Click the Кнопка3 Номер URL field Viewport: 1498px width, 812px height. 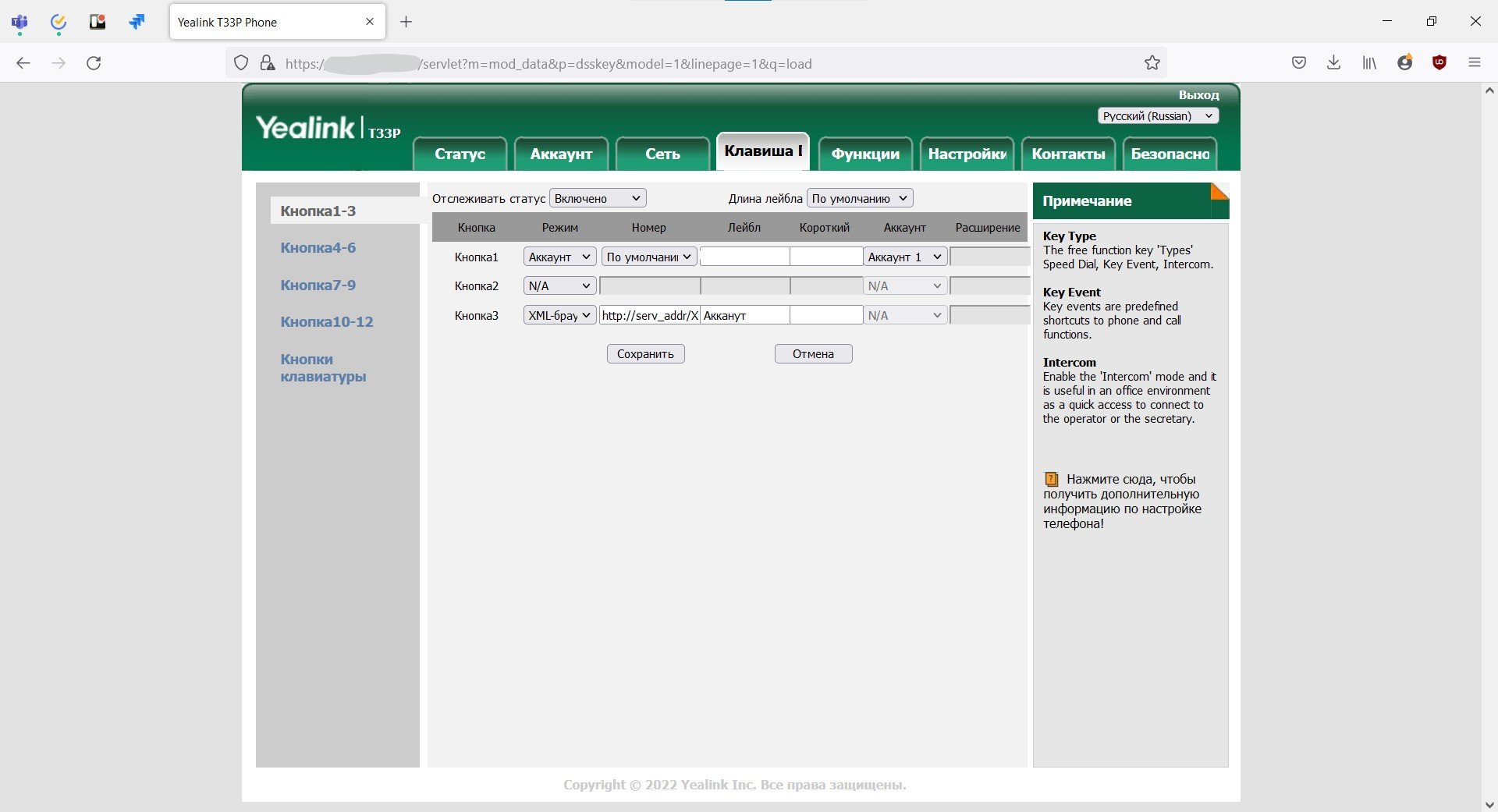coord(649,315)
